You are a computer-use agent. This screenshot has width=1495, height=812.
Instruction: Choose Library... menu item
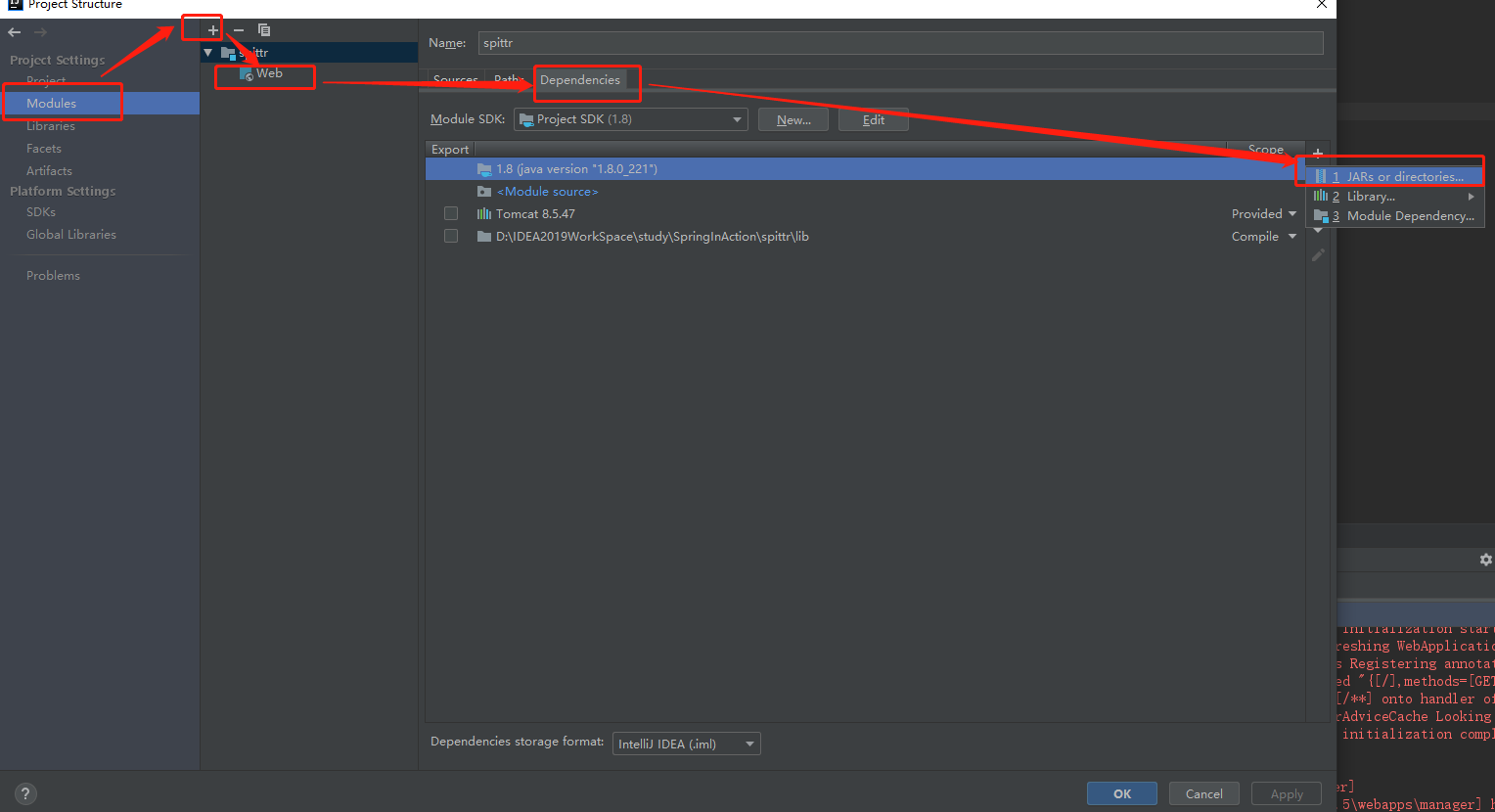[1395, 197]
